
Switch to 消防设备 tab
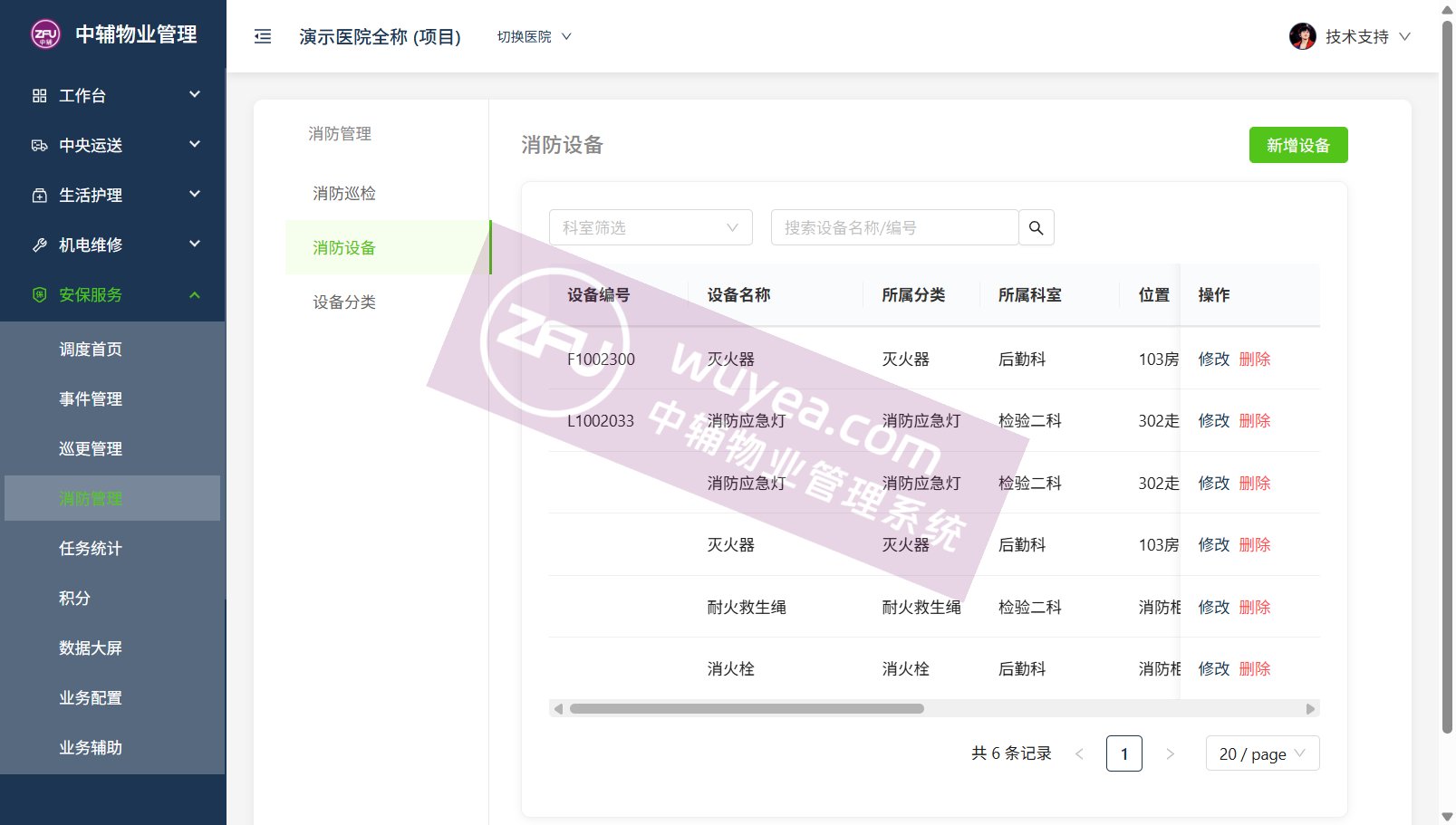click(x=388, y=247)
